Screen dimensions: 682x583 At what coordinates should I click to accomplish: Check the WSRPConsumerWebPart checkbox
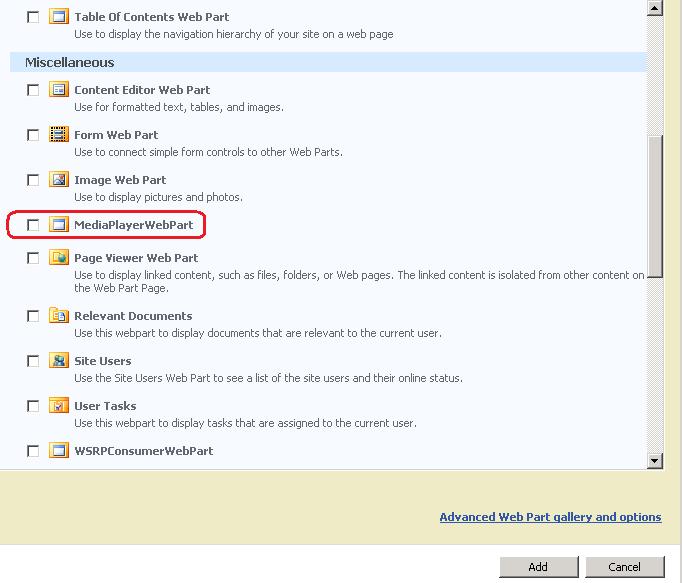[x=33, y=451]
